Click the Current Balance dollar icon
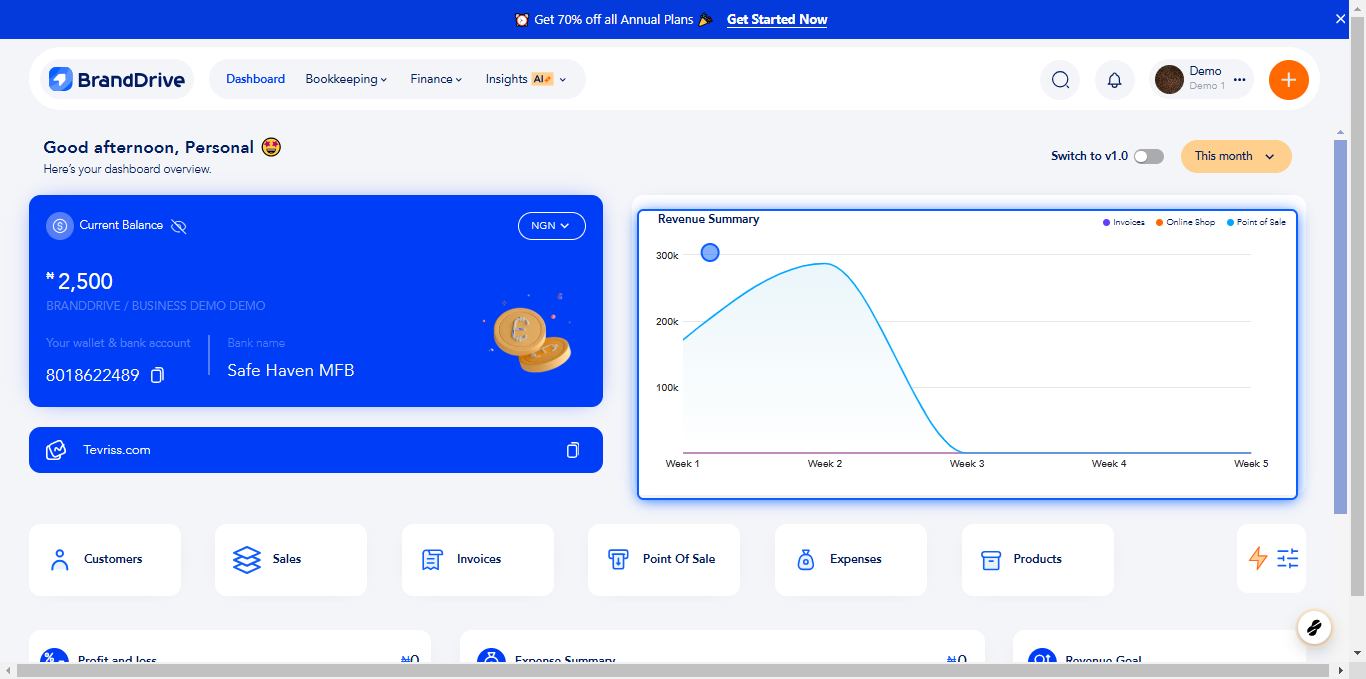Image resolution: width=1366 pixels, height=679 pixels. coord(60,226)
